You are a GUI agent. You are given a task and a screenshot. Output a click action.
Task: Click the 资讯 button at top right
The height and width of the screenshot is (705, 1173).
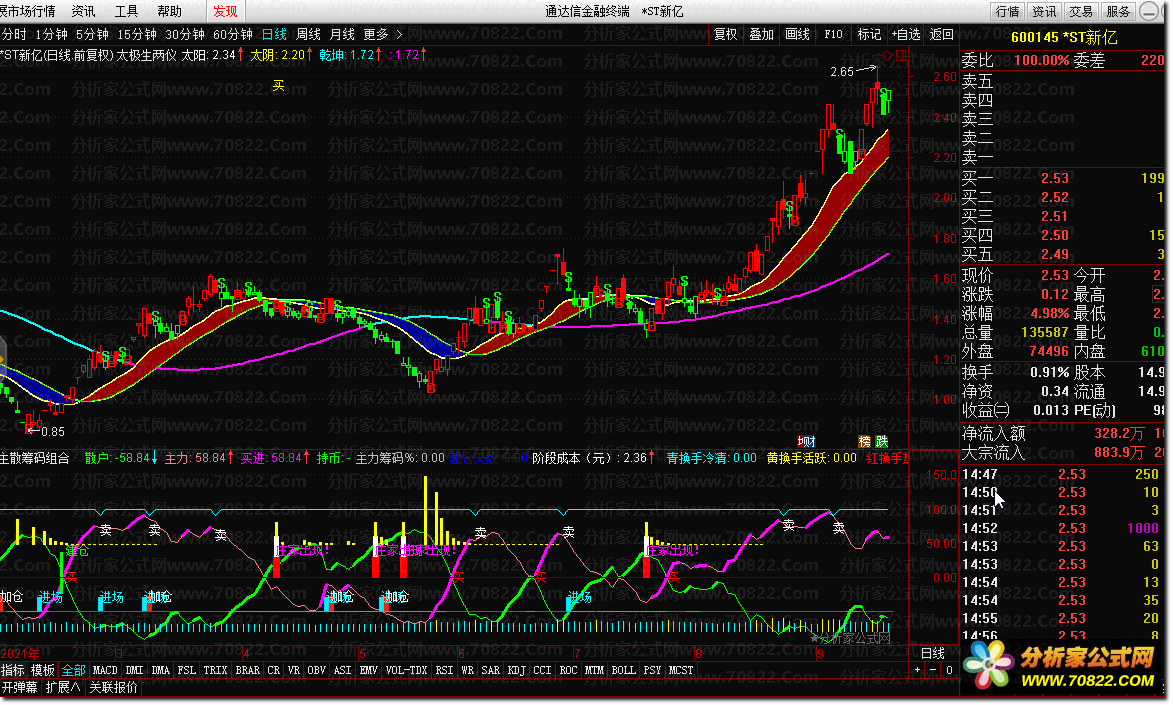pyautogui.click(x=1044, y=11)
